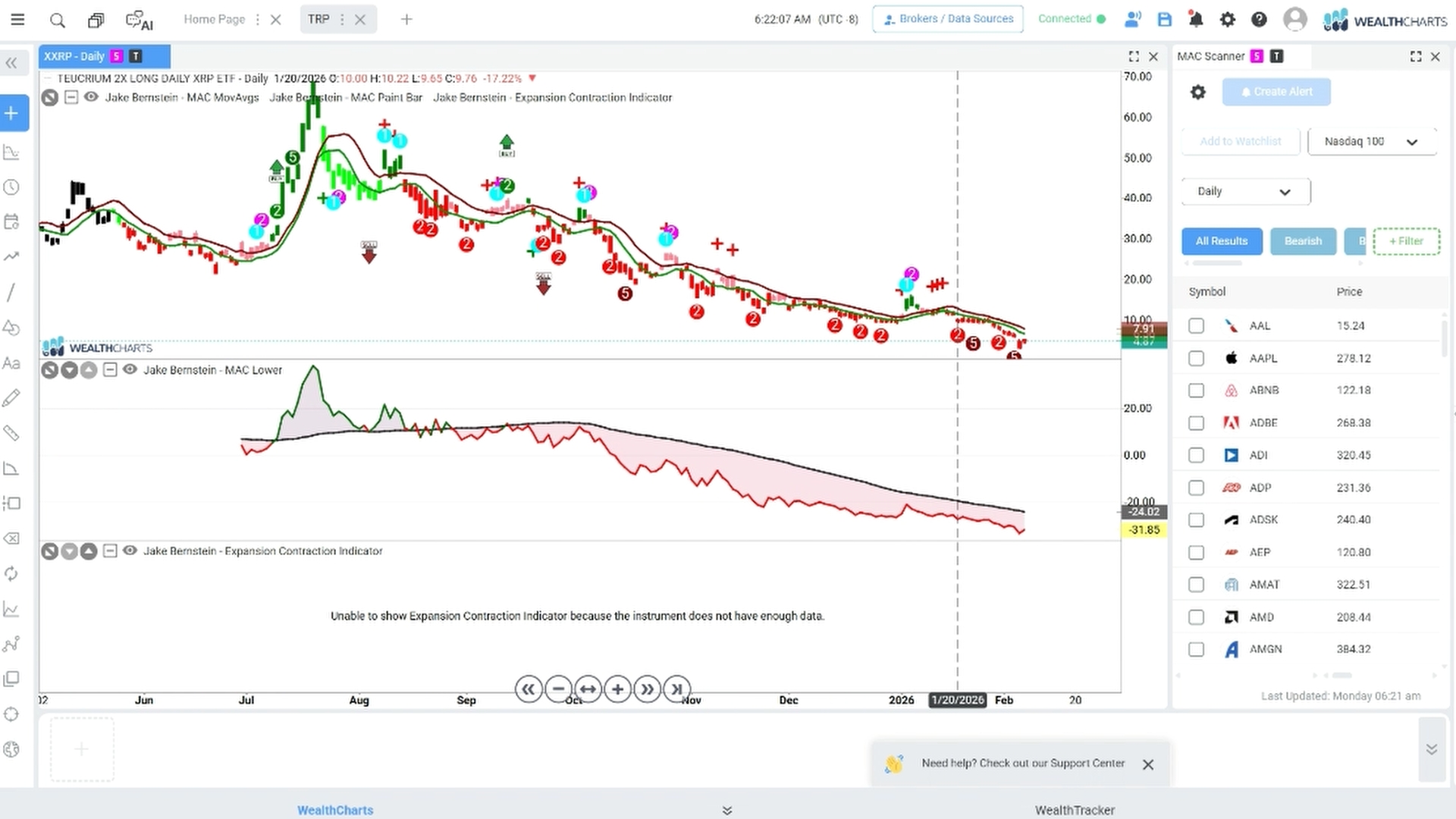Open the search magnifier icon
The image size is (1456, 819).
coord(58,20)
